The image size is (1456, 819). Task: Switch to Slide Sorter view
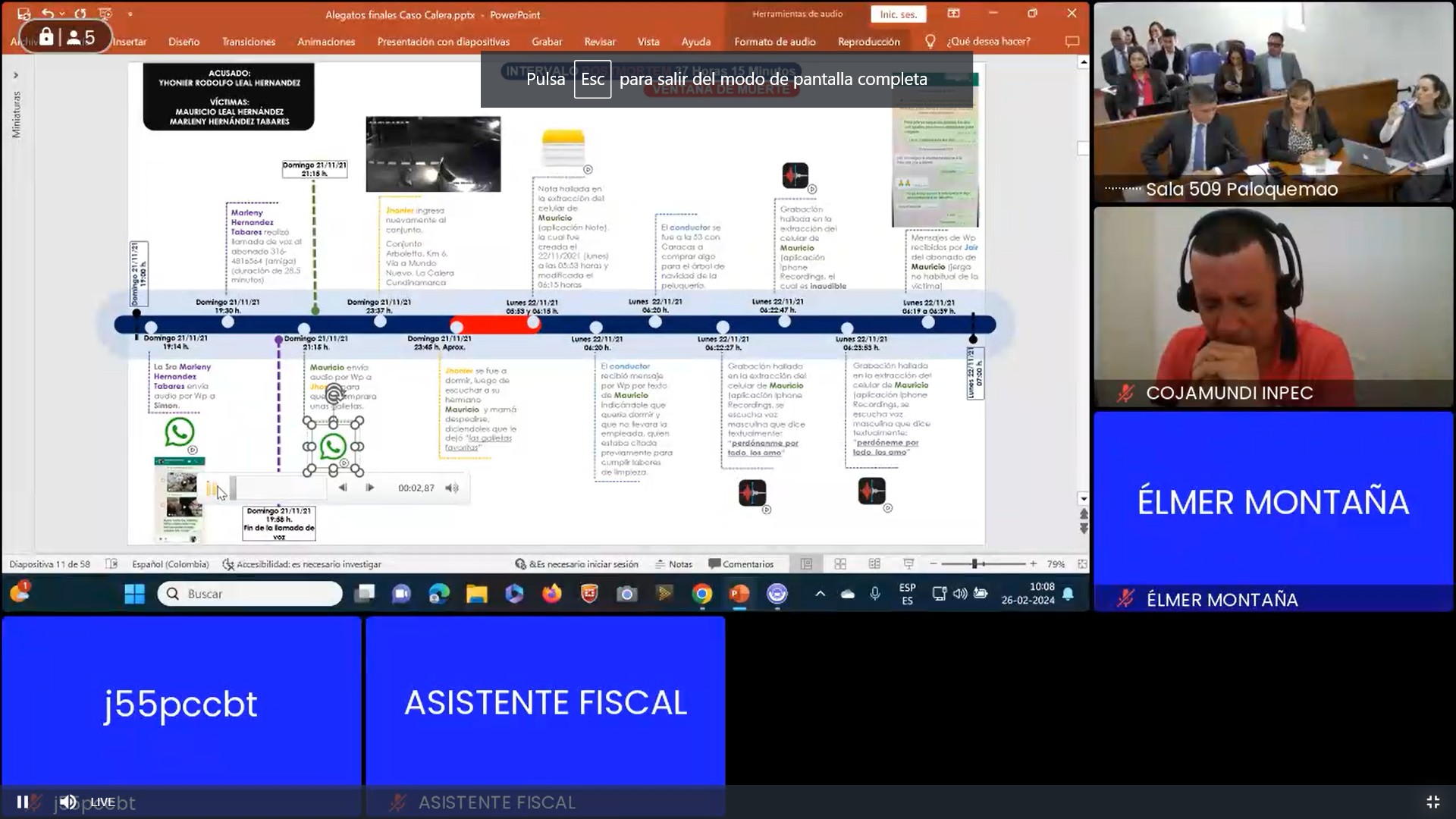point(840,564)
